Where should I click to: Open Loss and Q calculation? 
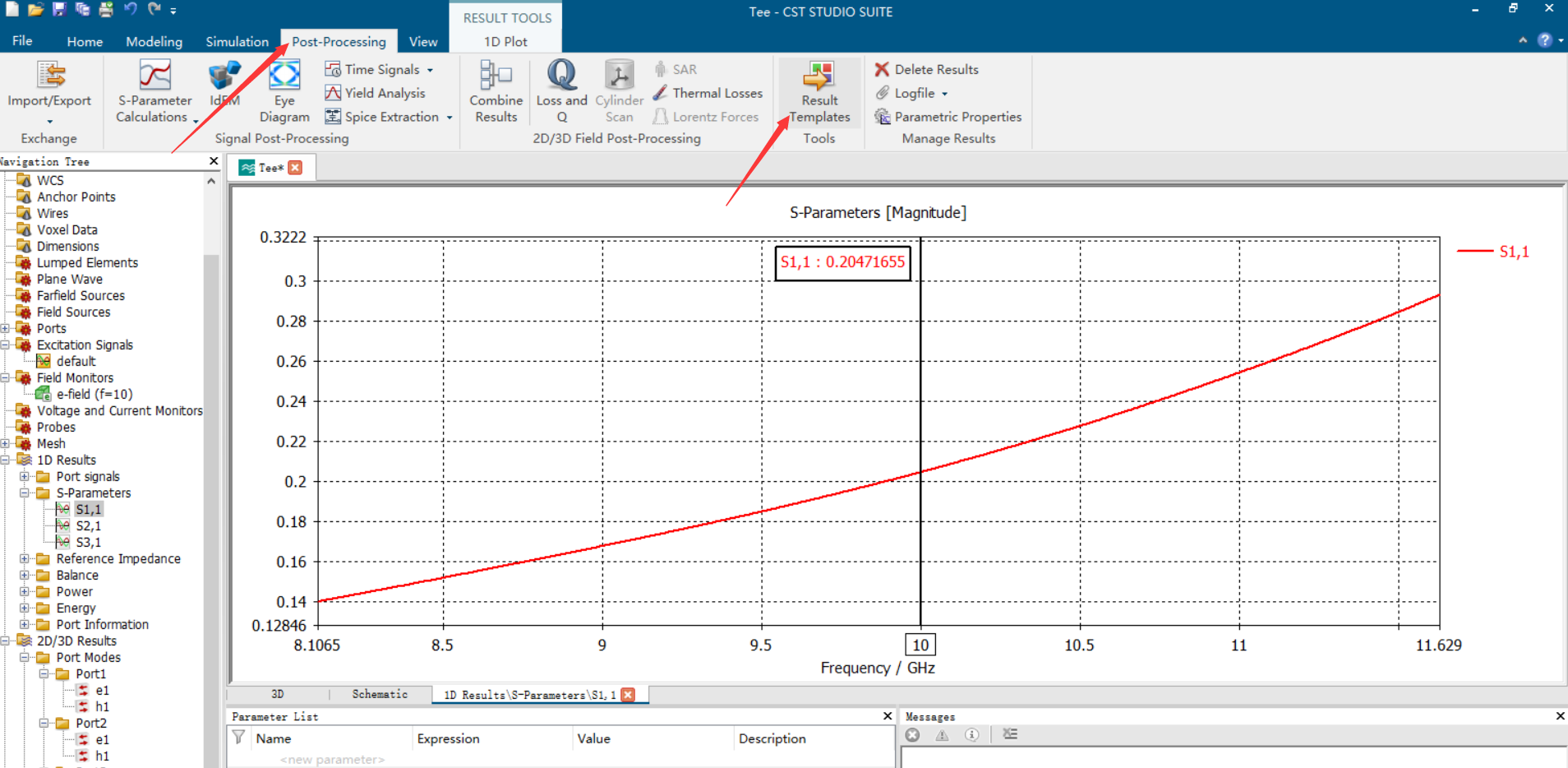pyautogui.click(x=562, y=90)
